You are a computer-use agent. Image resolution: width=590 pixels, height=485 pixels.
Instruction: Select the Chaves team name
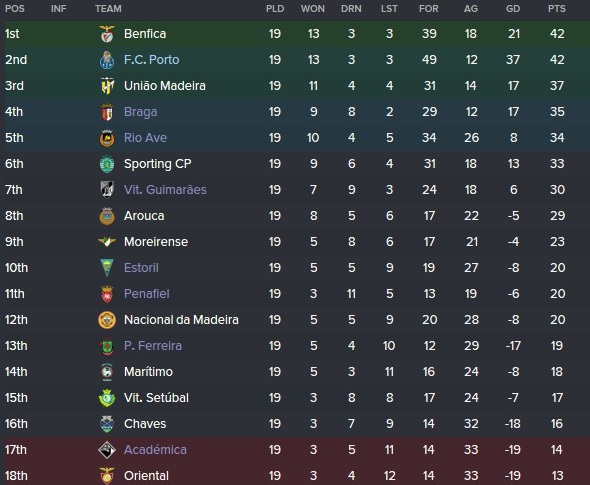tap(145, 424)
